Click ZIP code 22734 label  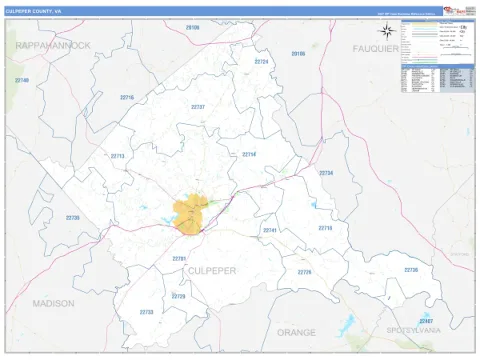point(326,173)
